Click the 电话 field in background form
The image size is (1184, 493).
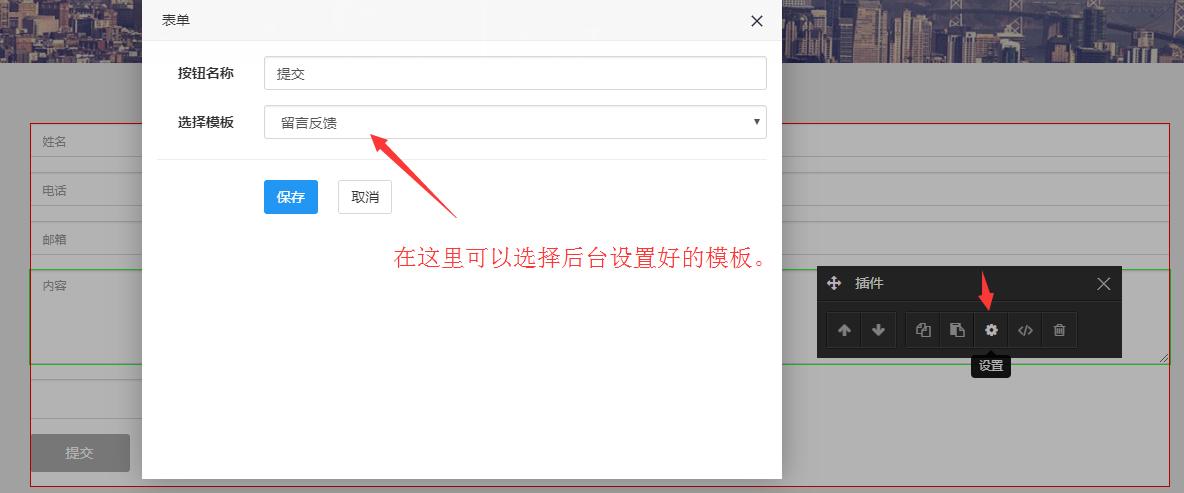[85, 190]
